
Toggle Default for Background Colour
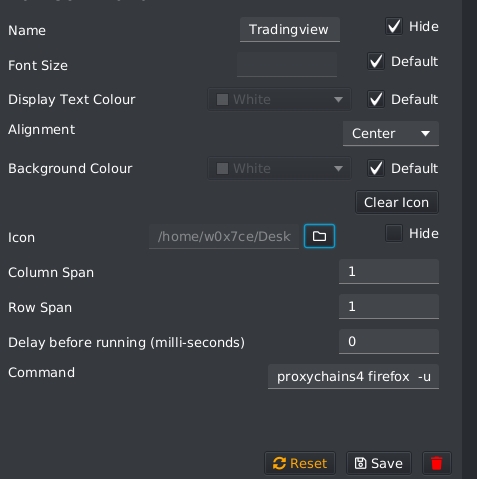click(376, 168)
